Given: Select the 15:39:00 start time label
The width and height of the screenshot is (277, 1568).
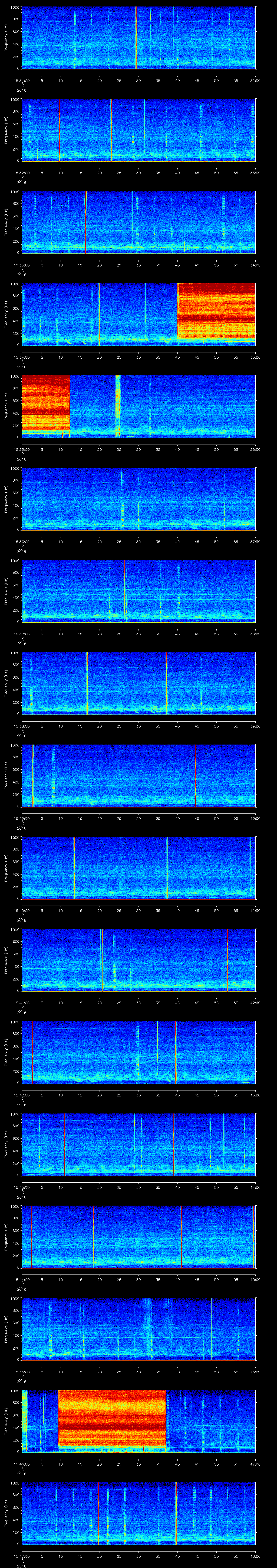Looking at the screenshot, I should 22,818.
